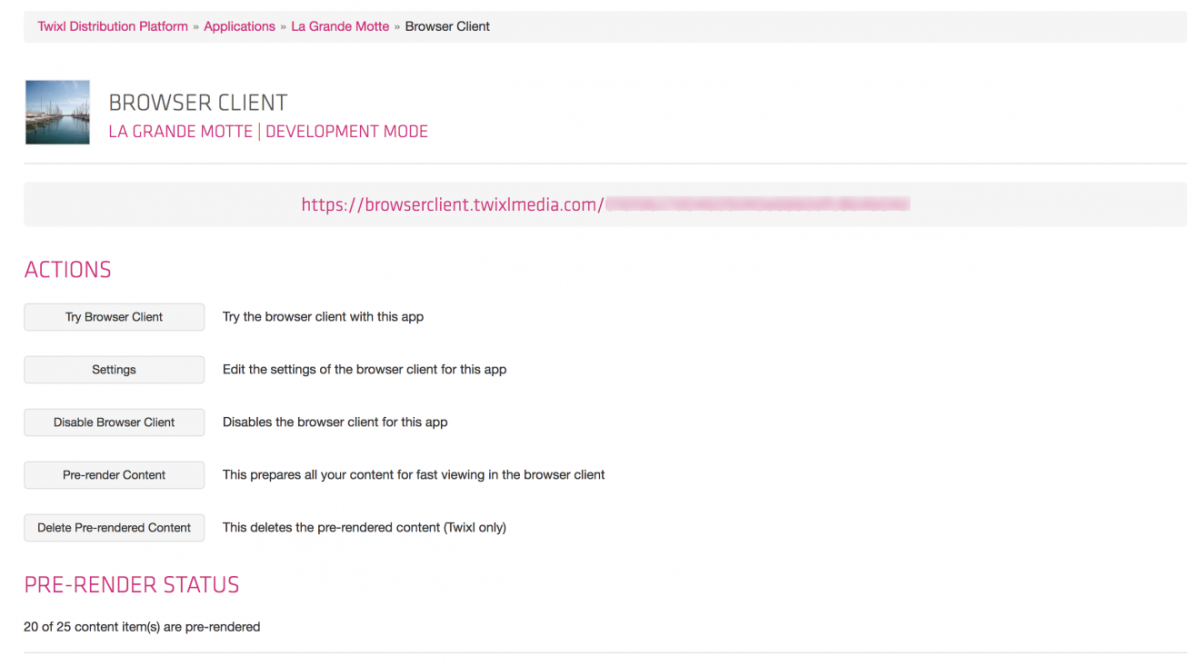Open La Grande Motte breadcrumb link
The width and height of the screenshot is (1200, 666).
[x=340, y=27]
